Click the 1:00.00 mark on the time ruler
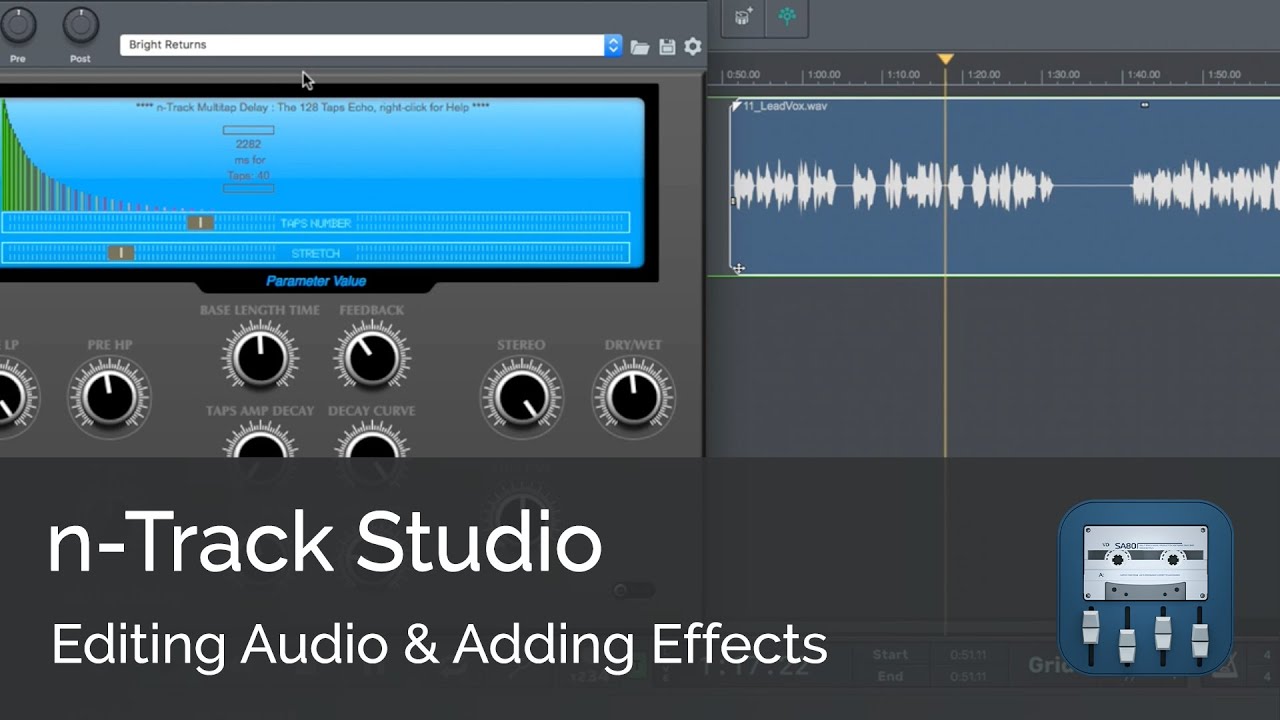Screen dimensions: 1280x720 pyautogui.click(x=823, y=75)
